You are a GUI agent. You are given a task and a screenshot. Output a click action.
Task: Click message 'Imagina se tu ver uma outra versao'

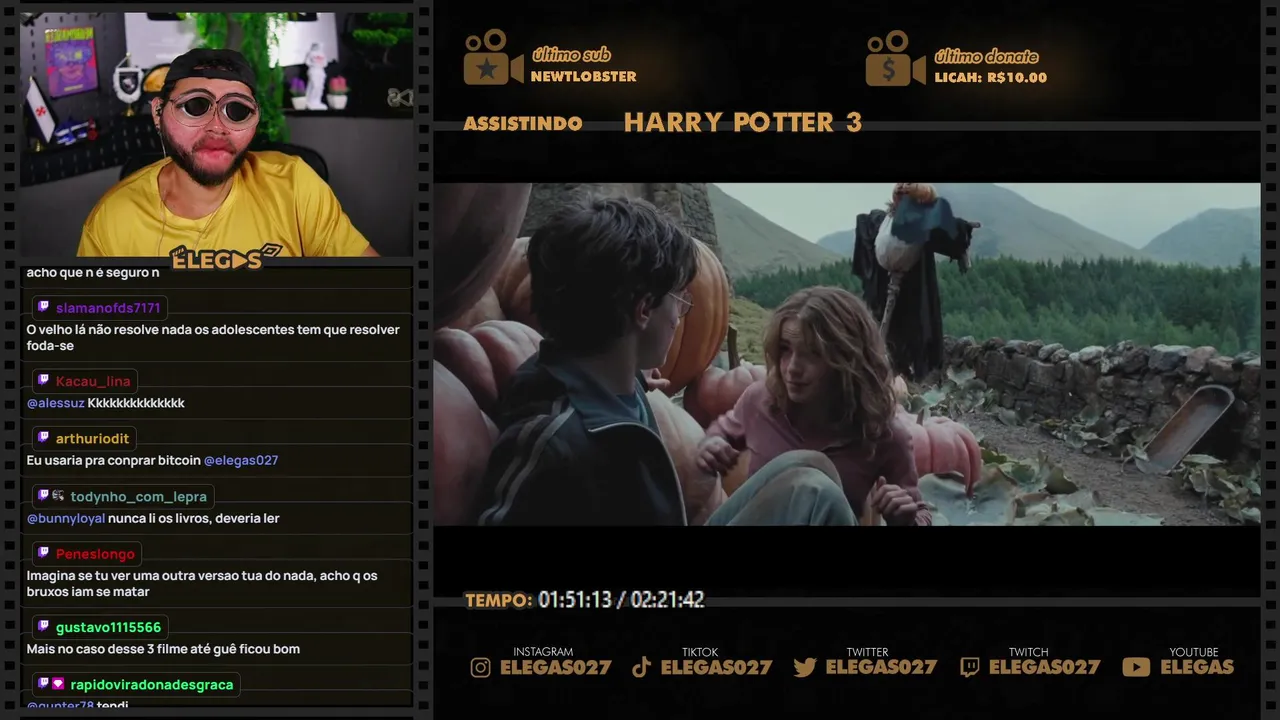tap(202, 584)
